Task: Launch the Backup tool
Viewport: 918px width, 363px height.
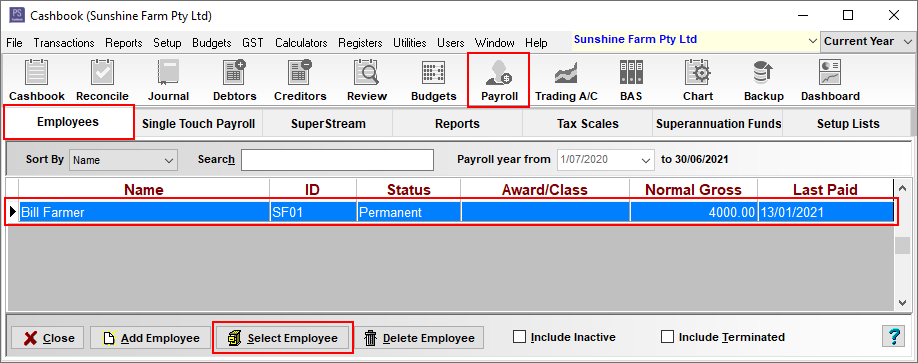Action: (763, 80)
